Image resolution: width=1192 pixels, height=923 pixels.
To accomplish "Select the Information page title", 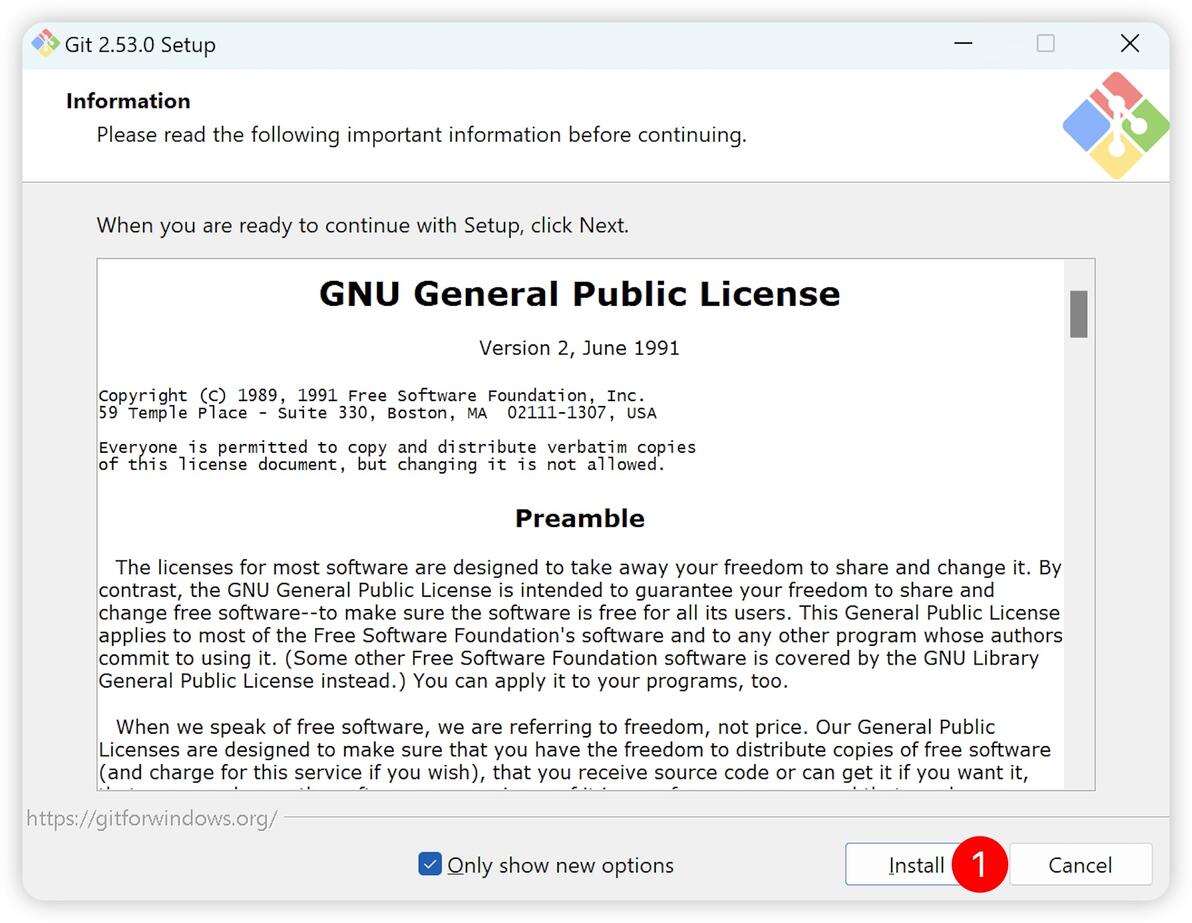I will coord(128,101).
